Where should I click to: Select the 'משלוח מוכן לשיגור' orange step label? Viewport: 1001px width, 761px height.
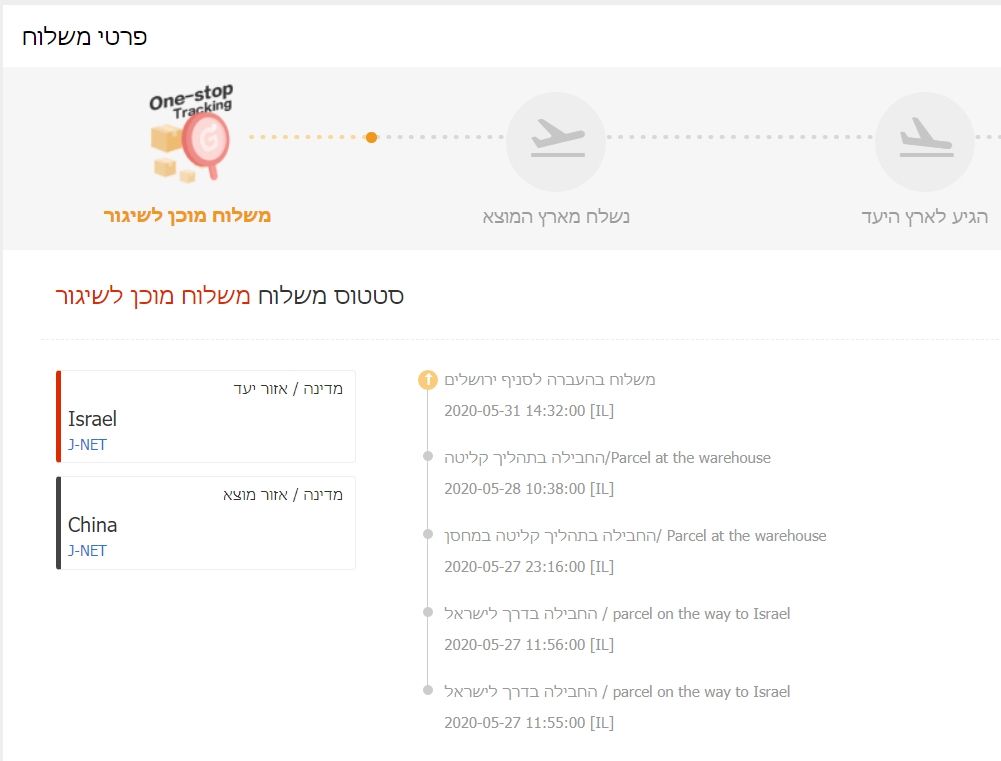187,216
